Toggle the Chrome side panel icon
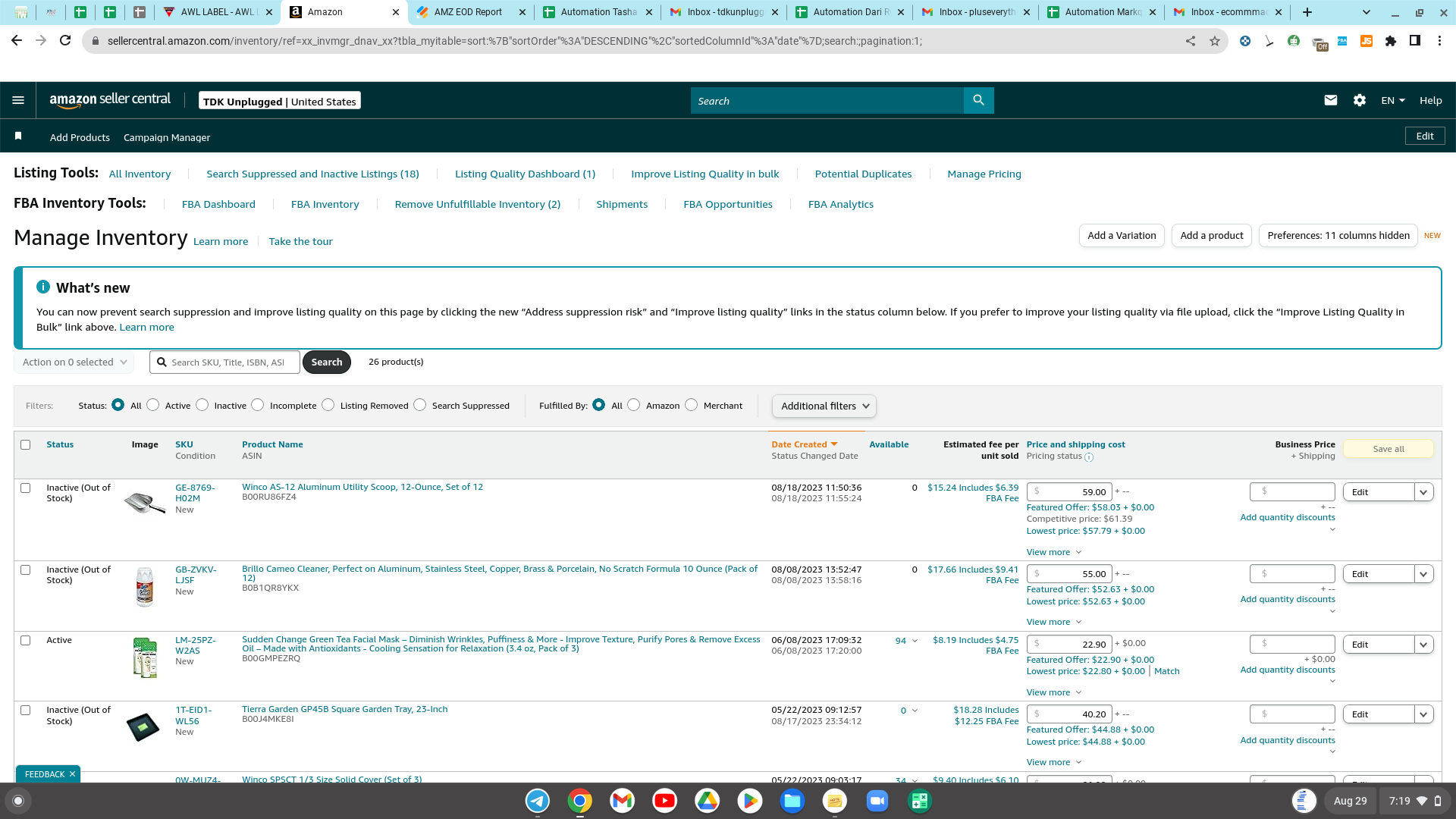 click(1415, 41)
